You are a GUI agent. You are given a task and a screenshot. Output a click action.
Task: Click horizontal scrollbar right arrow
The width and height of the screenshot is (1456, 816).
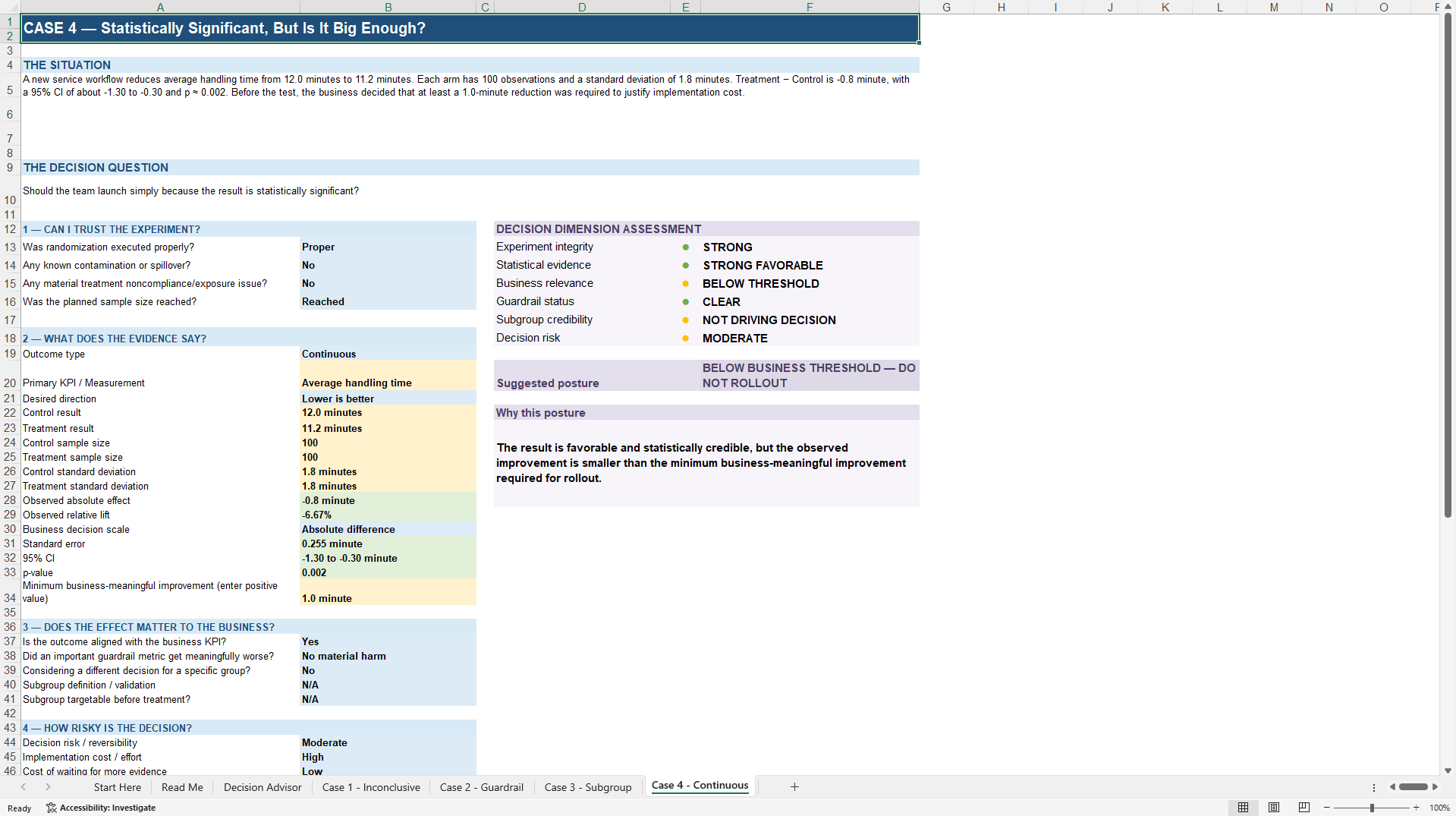click(x=1435, y=787)
